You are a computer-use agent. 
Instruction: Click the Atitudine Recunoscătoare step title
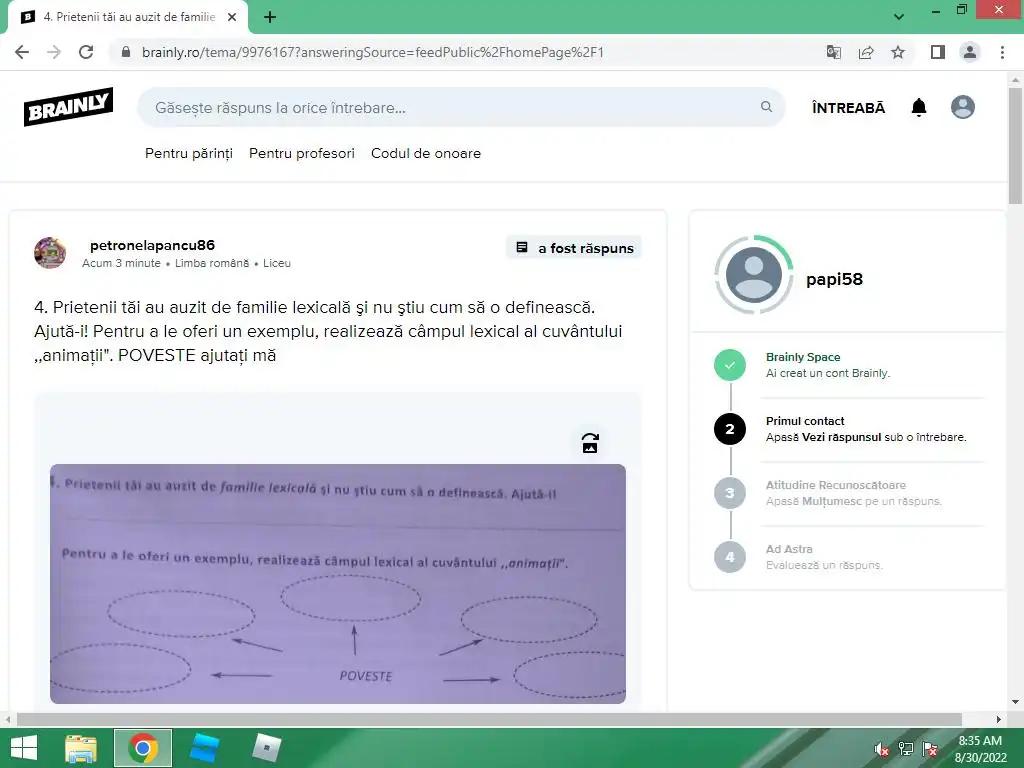point(835,485)
